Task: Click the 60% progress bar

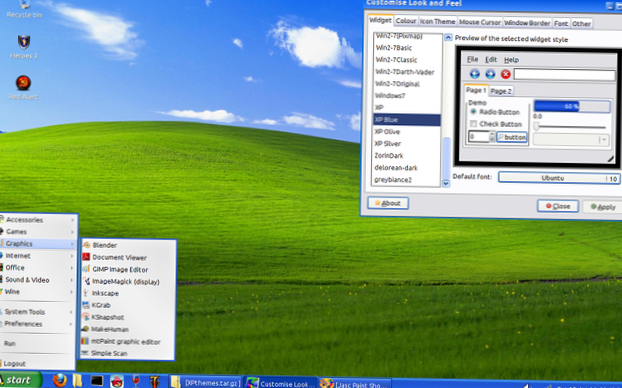Action: coord(572,106)
